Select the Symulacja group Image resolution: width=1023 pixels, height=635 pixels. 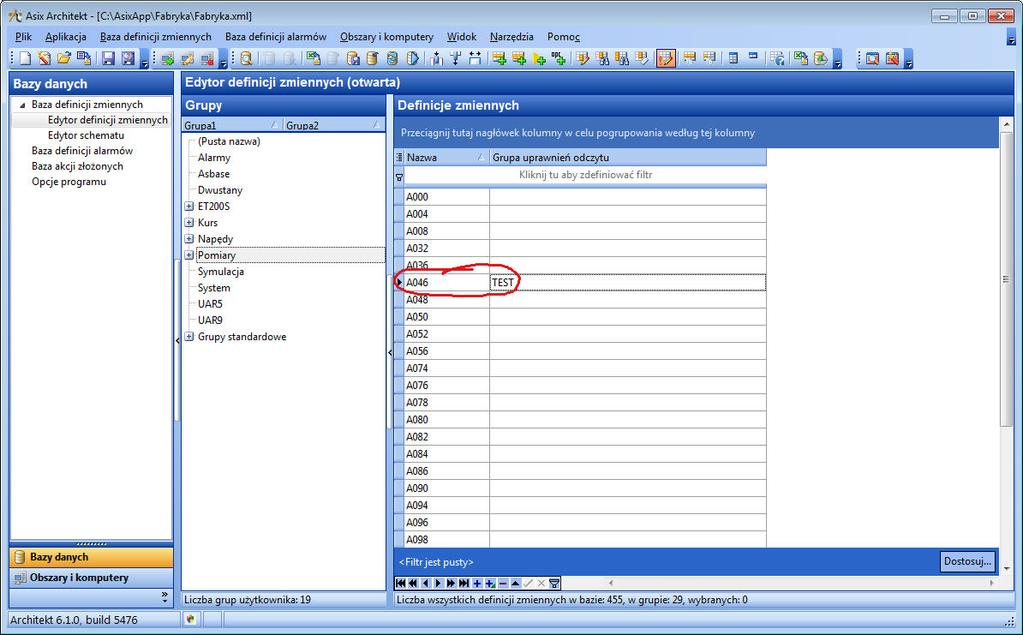click(221, 271)
